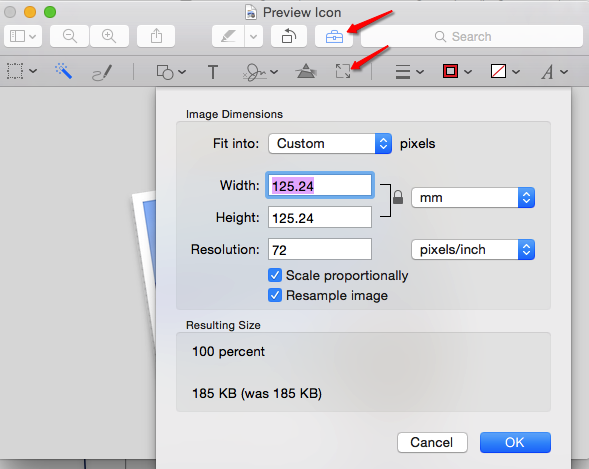Image resolution: width=589 pixels, height=469 pixels.
Task: Toggle the proportional lock icon
Action: (x=398, y=197)
